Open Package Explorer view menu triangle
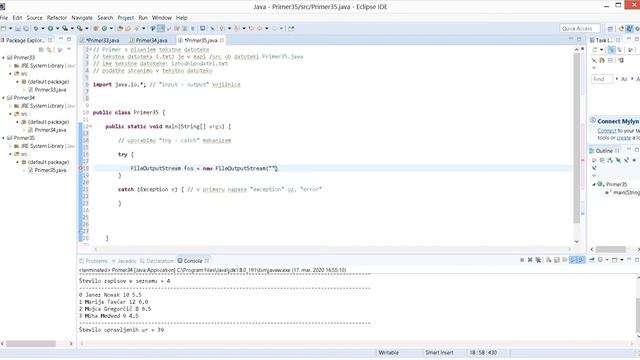640x360 pixels. coord(69,49)
